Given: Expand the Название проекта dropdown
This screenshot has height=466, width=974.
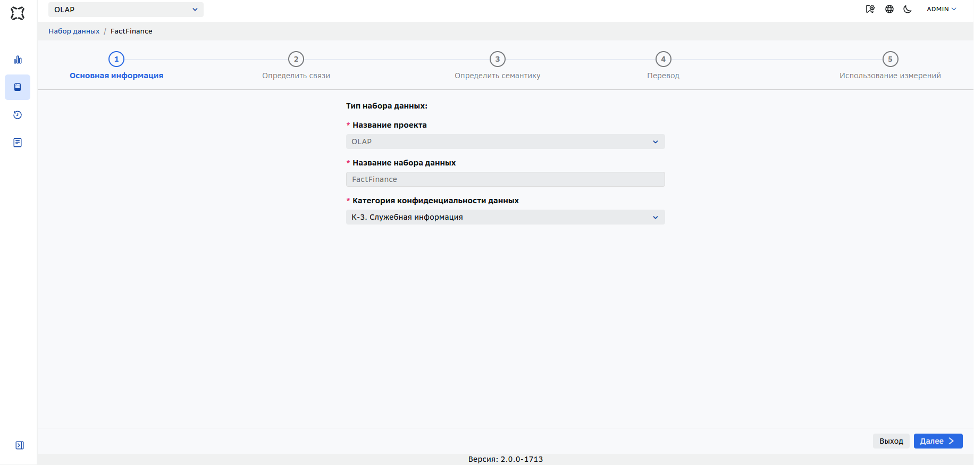Looking at the screenshot, I should [505, 142].
